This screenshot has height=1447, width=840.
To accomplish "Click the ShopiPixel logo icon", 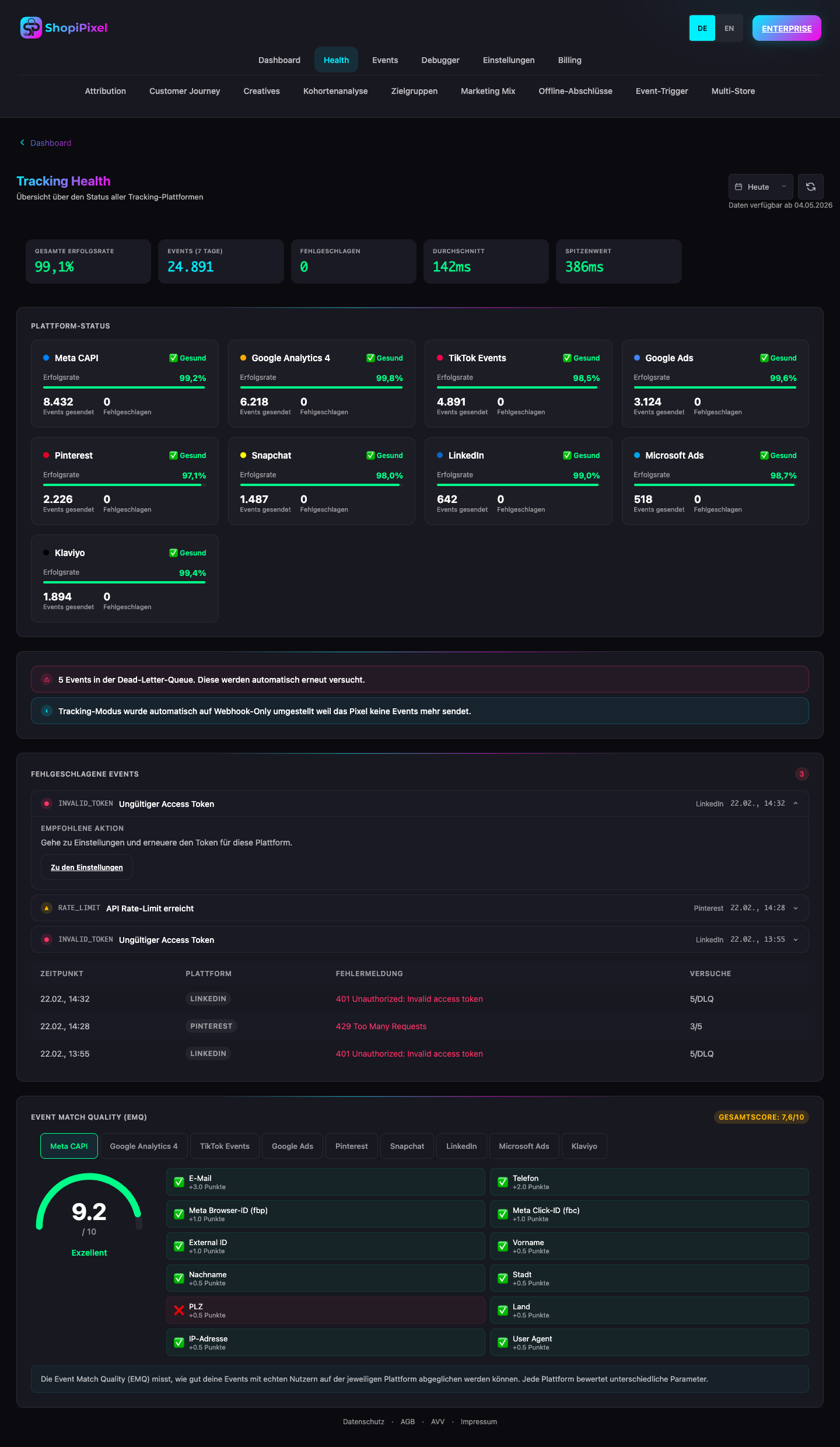I will point(31,27).
